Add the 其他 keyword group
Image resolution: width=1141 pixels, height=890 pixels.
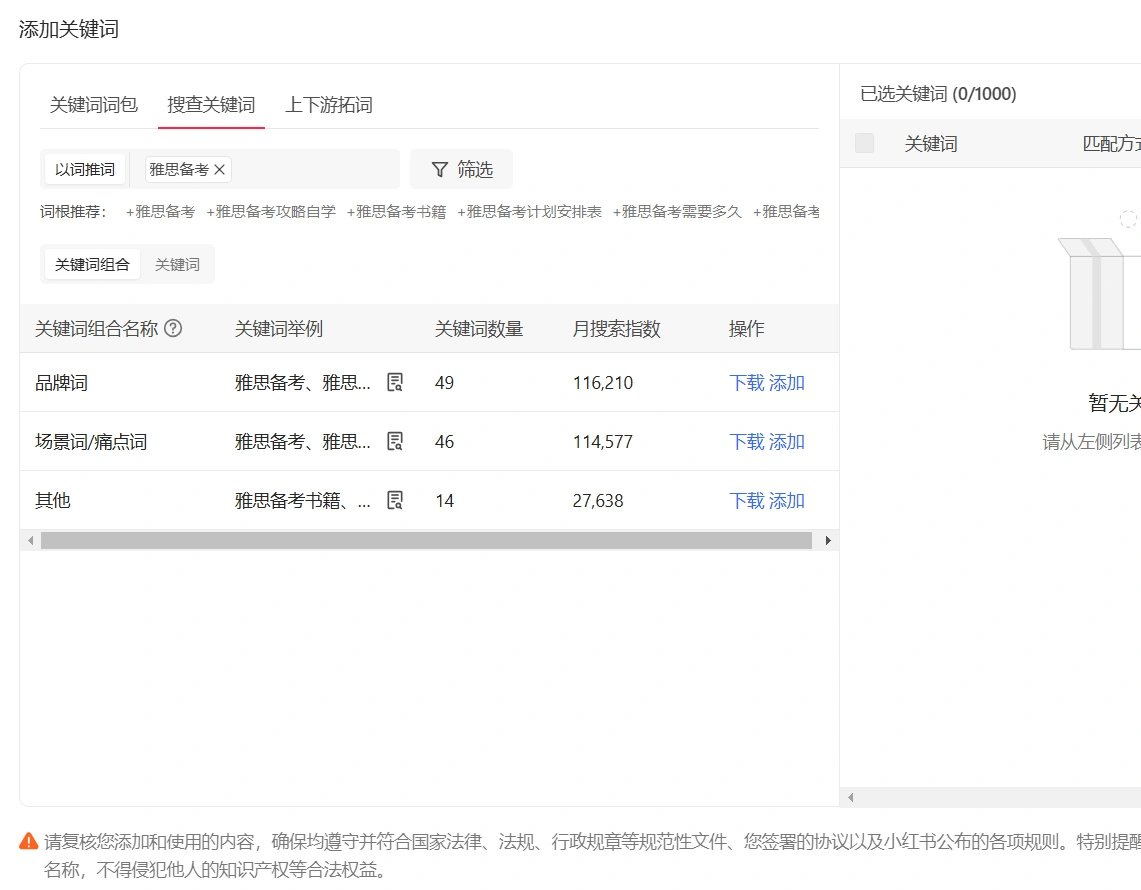pos(784,500)
